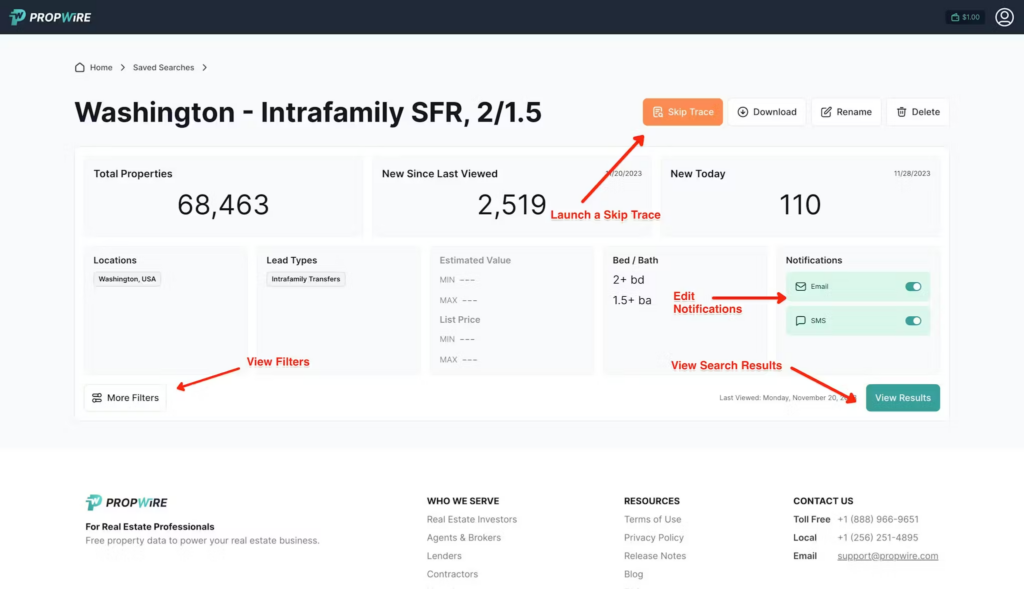Open the More Filters panel
Viewport: 1024px width, 589px height.
tap(124, 397)
